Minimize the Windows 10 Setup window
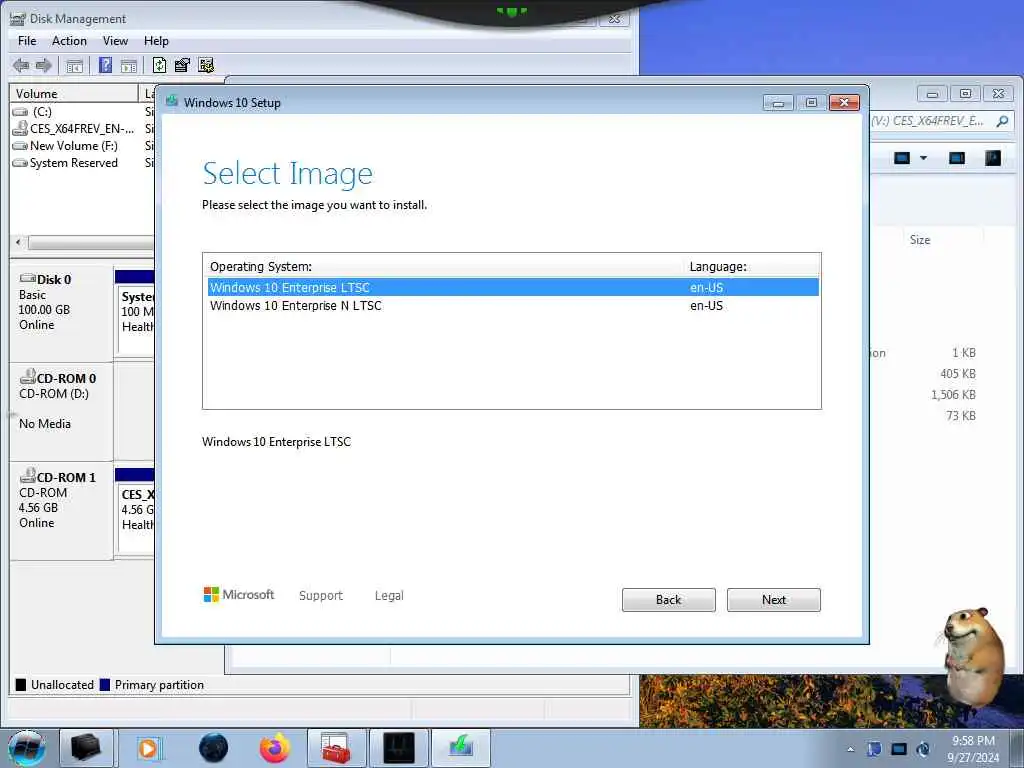The image size is (1024, 768). coord(778,103)
